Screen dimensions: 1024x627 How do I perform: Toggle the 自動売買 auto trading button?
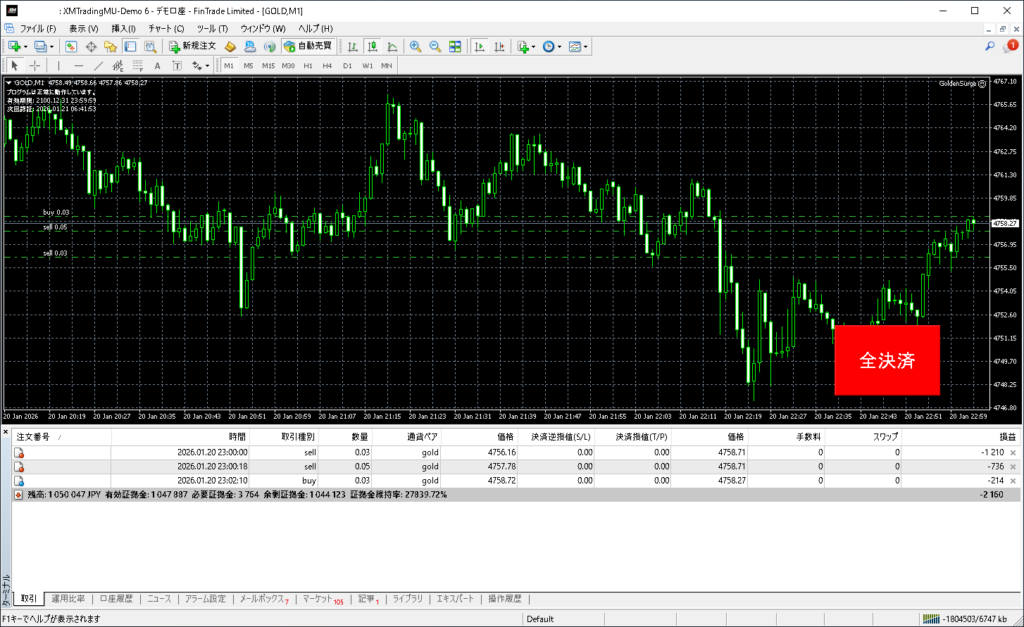[308, 46]
